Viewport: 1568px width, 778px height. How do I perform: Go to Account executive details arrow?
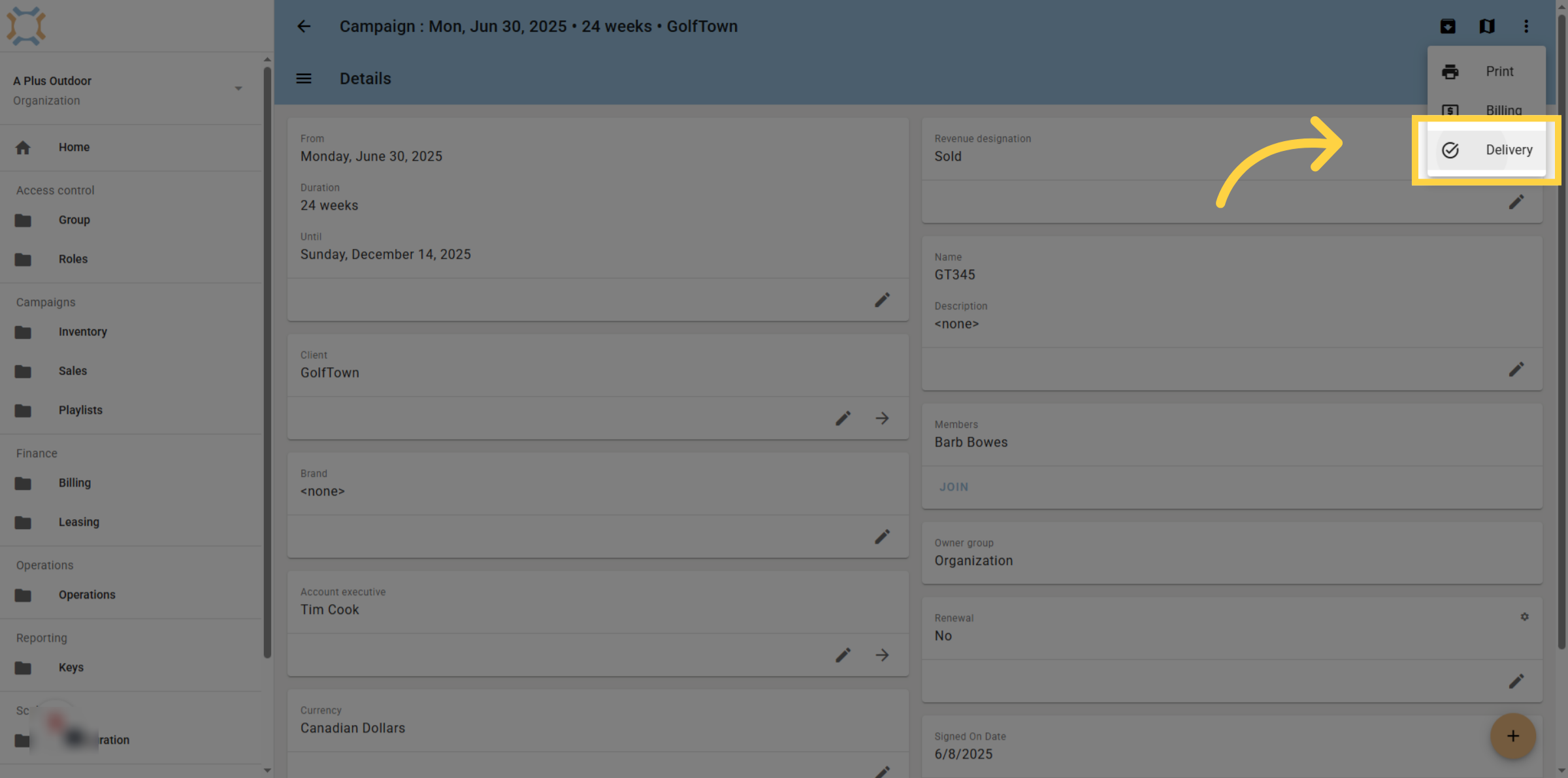[x=882, y=655]
